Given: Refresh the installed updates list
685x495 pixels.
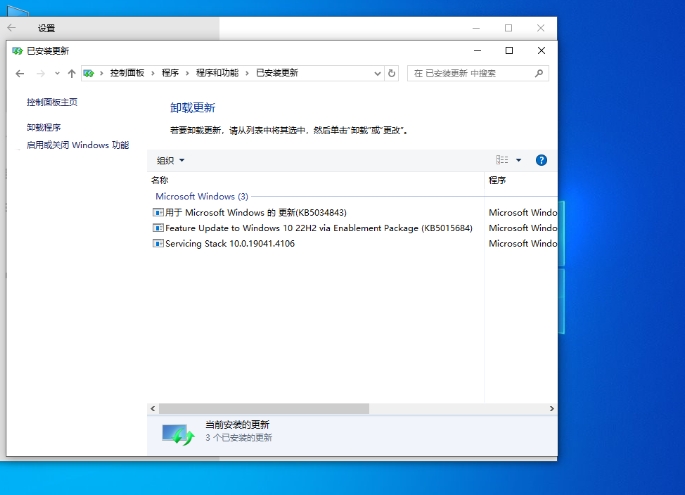Looking at the screenshot, I should tap(391, 73).
